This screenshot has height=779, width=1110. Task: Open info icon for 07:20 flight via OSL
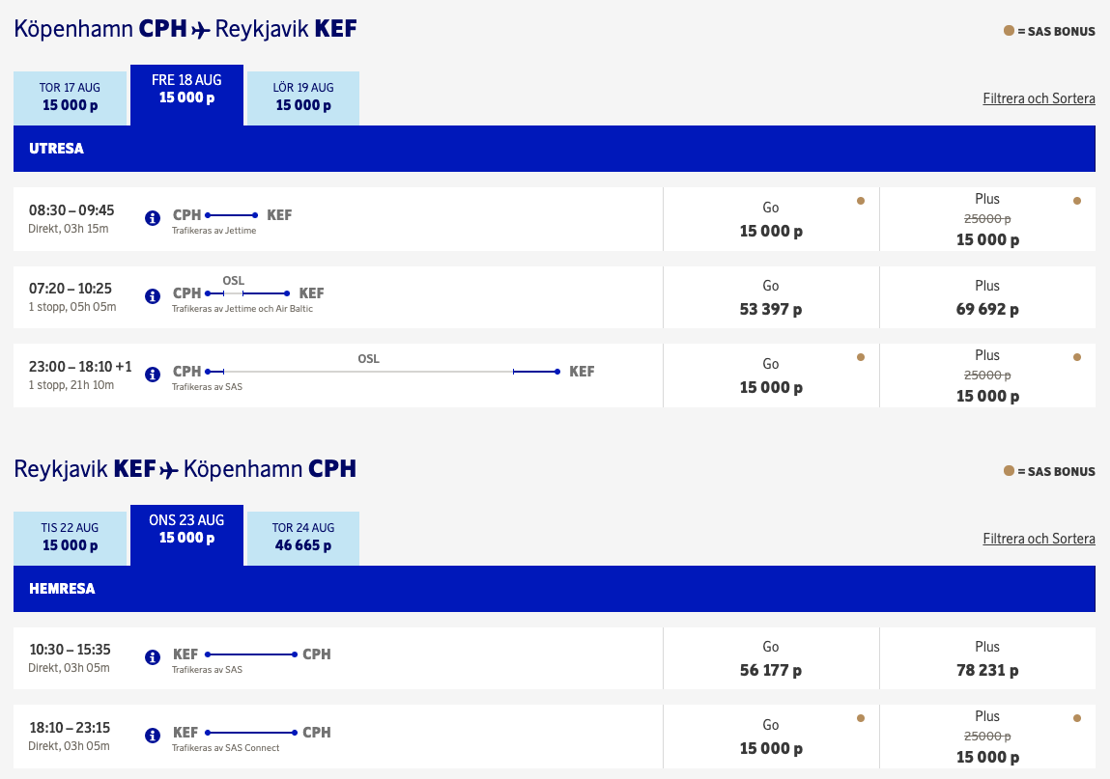coord(152,296)
